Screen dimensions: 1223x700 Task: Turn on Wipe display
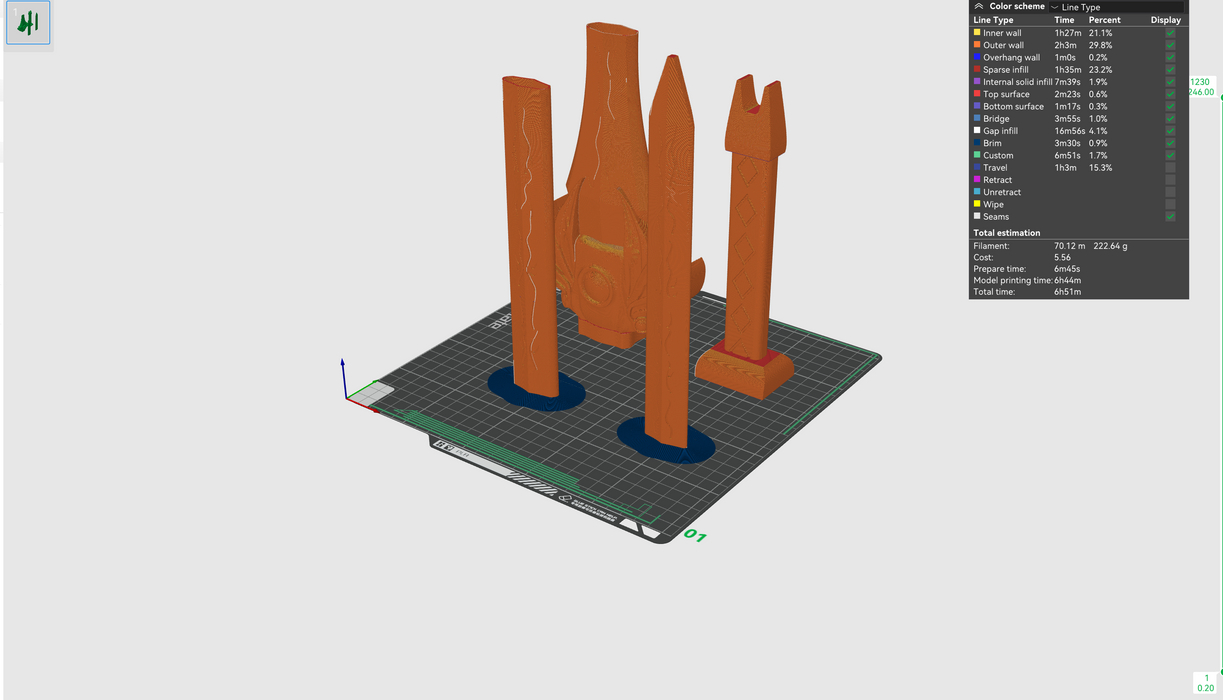1170,204
